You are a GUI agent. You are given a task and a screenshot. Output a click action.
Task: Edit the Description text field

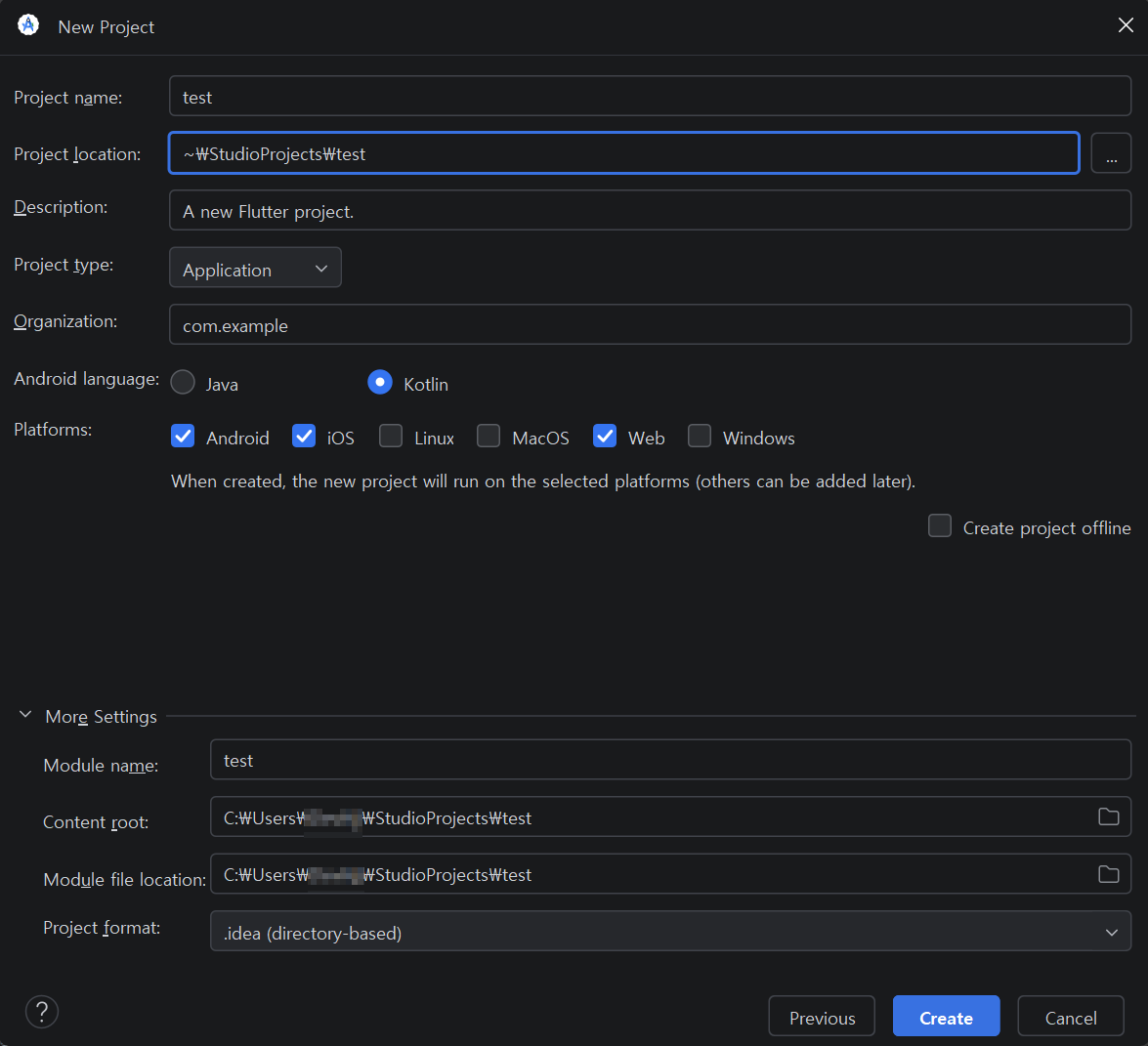click(x=650, y=210)
